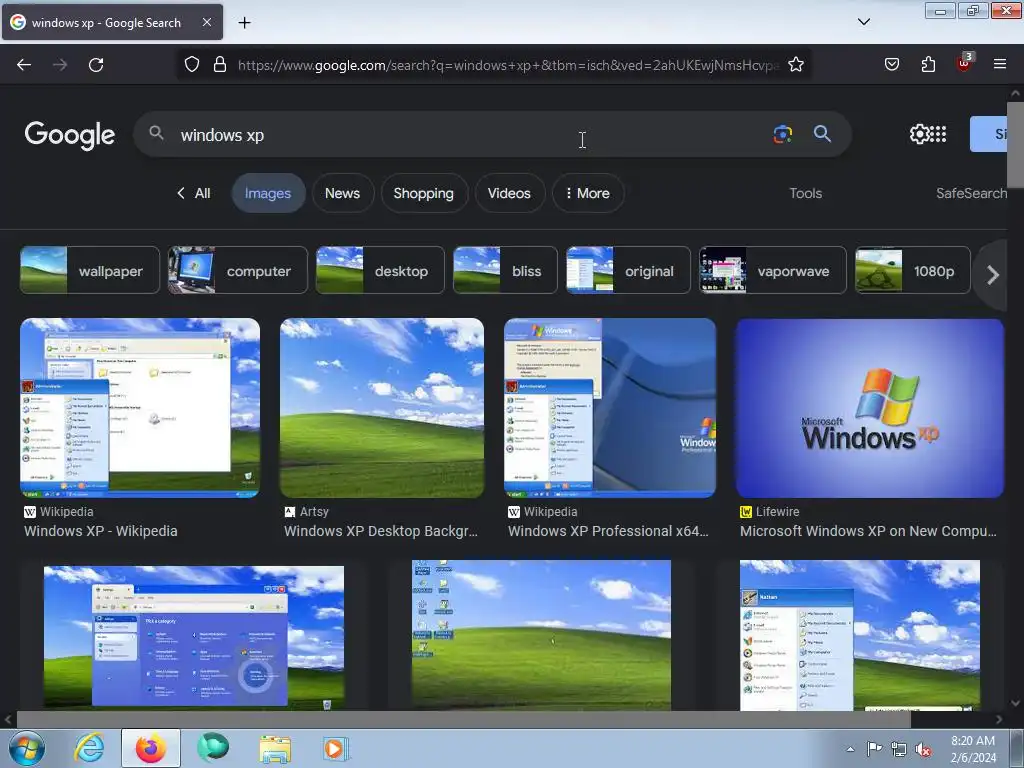The image size is (1024, 768).
Task: Open a new browser tab
Action: pos(244,23)
